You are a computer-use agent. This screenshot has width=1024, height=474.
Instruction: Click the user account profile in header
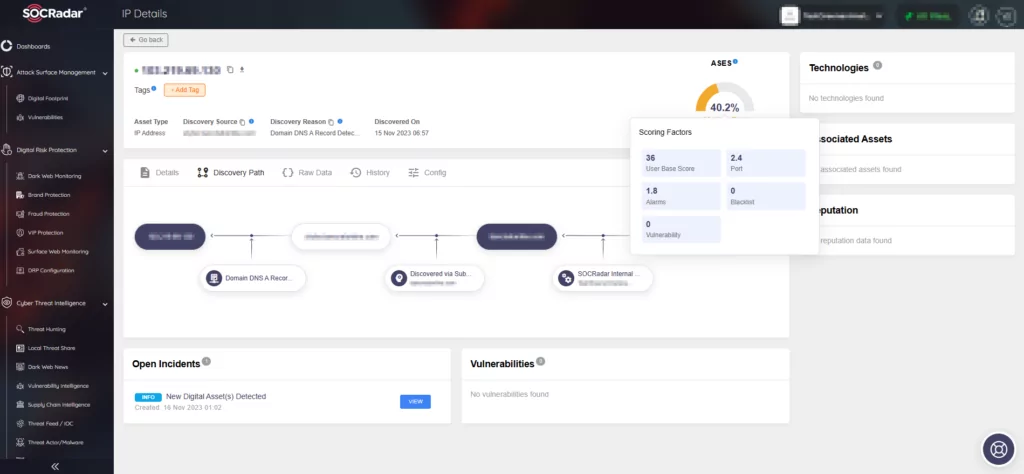tap(834, 15)
